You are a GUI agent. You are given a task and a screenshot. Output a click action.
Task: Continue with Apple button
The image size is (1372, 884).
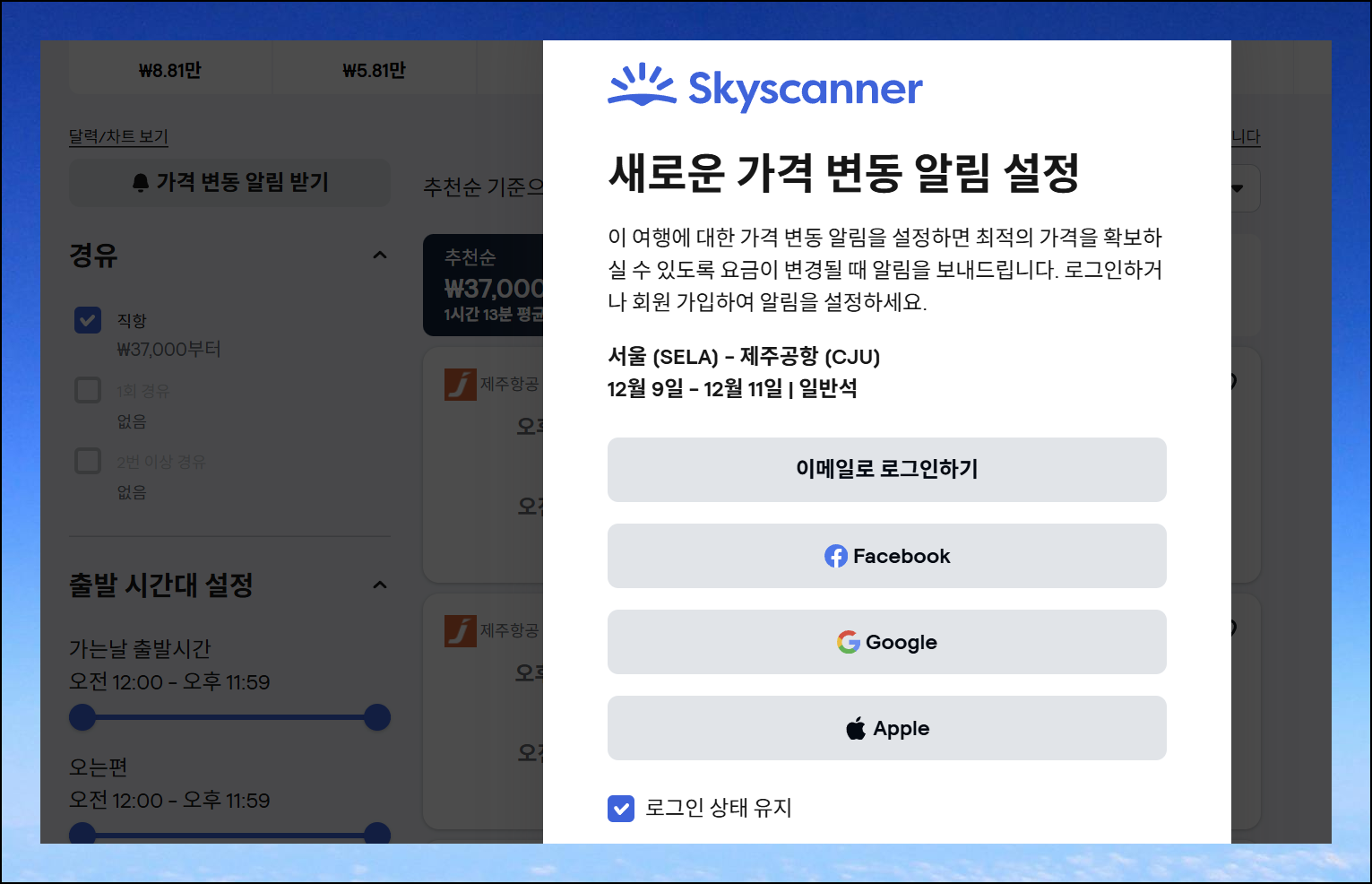[887, 728]
